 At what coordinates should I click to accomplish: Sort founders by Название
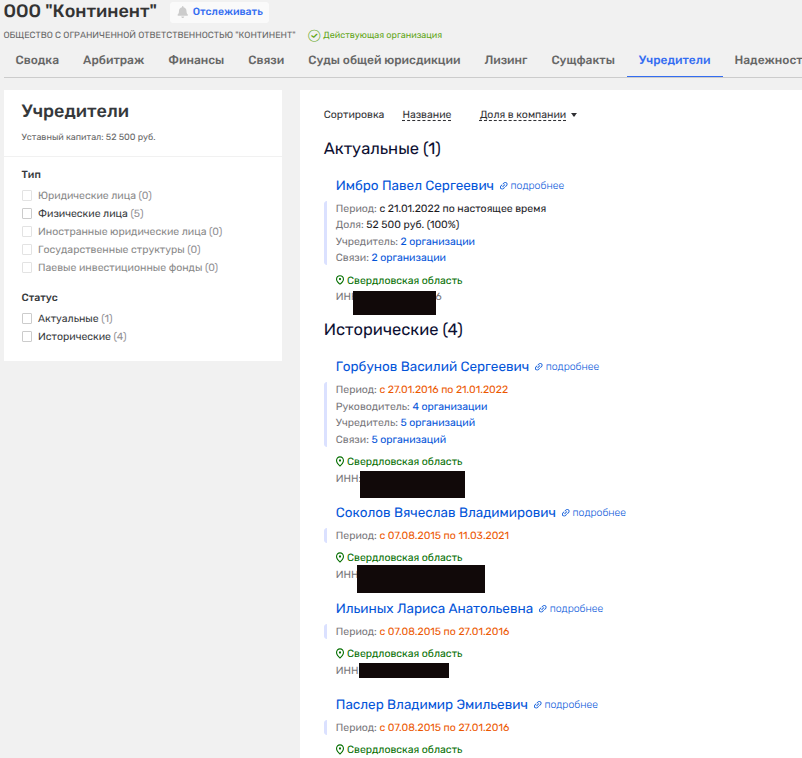pyautogui.click(x=426, y=115)
